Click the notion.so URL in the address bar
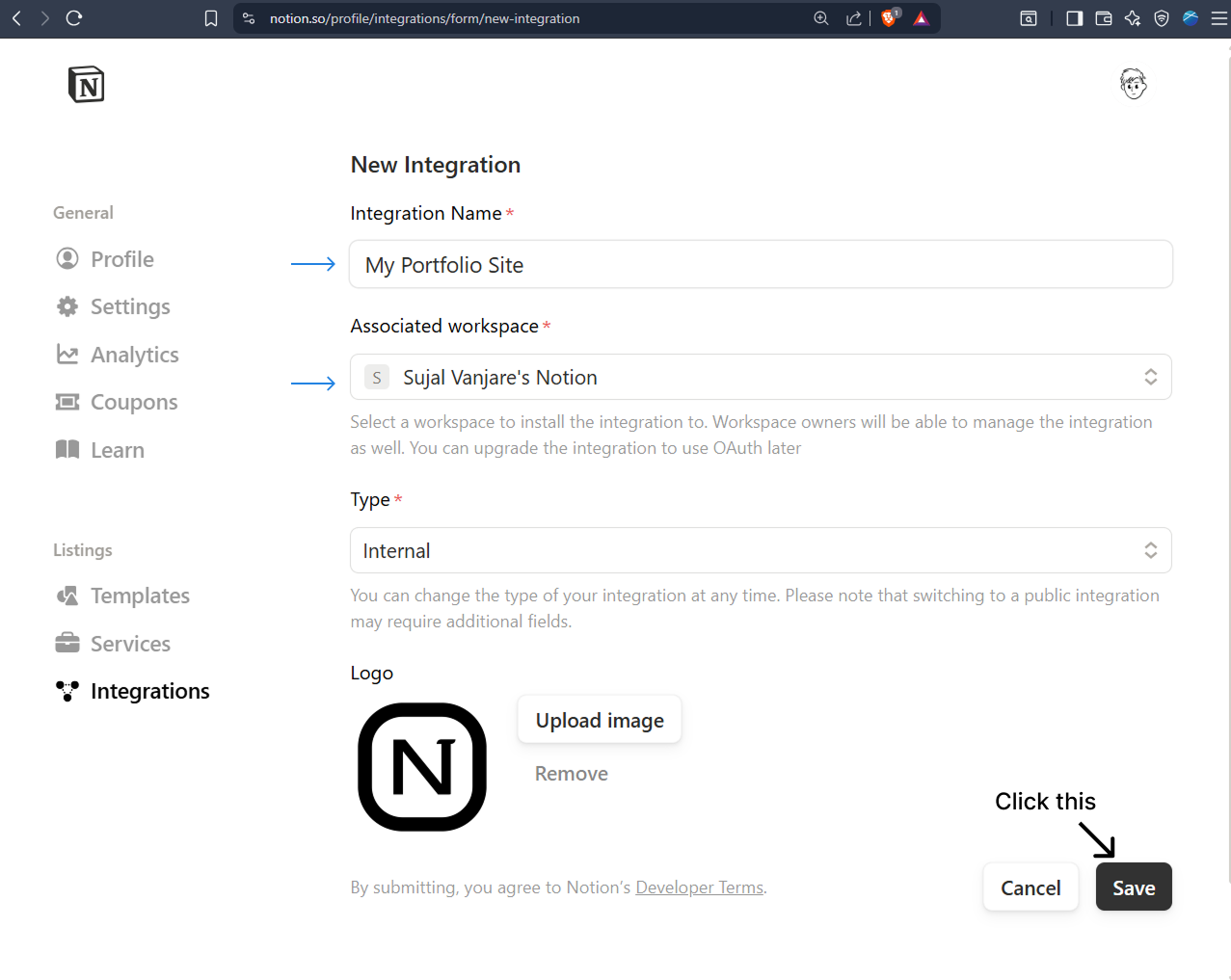 coord(424,18)
